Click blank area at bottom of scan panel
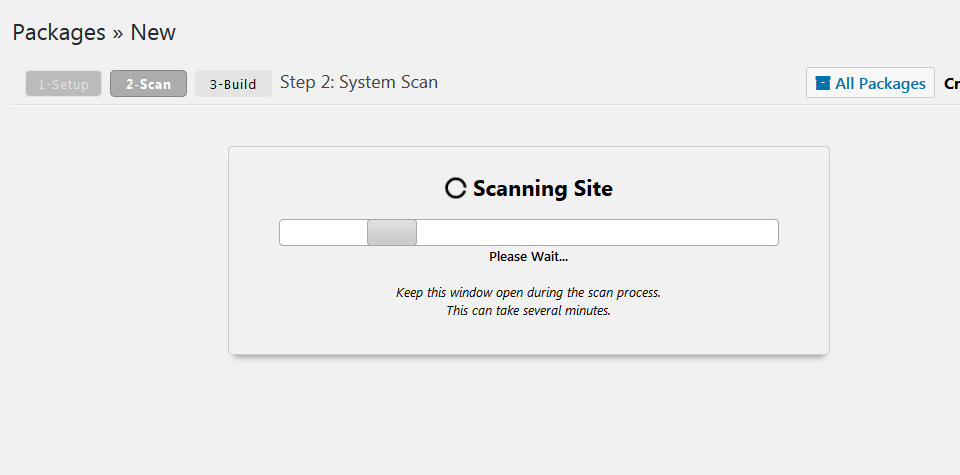Viewport: 960px width, 475px height. [529, 337]
